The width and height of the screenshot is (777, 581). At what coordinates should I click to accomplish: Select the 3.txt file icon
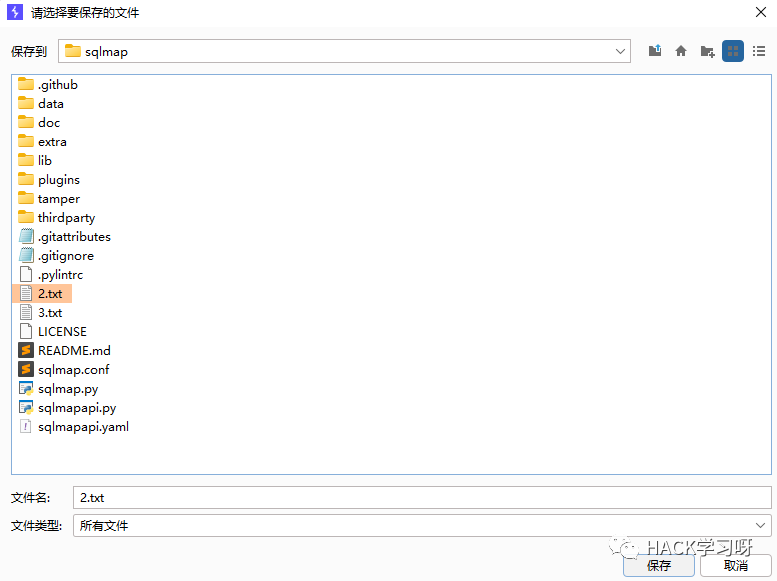[26, 312]
